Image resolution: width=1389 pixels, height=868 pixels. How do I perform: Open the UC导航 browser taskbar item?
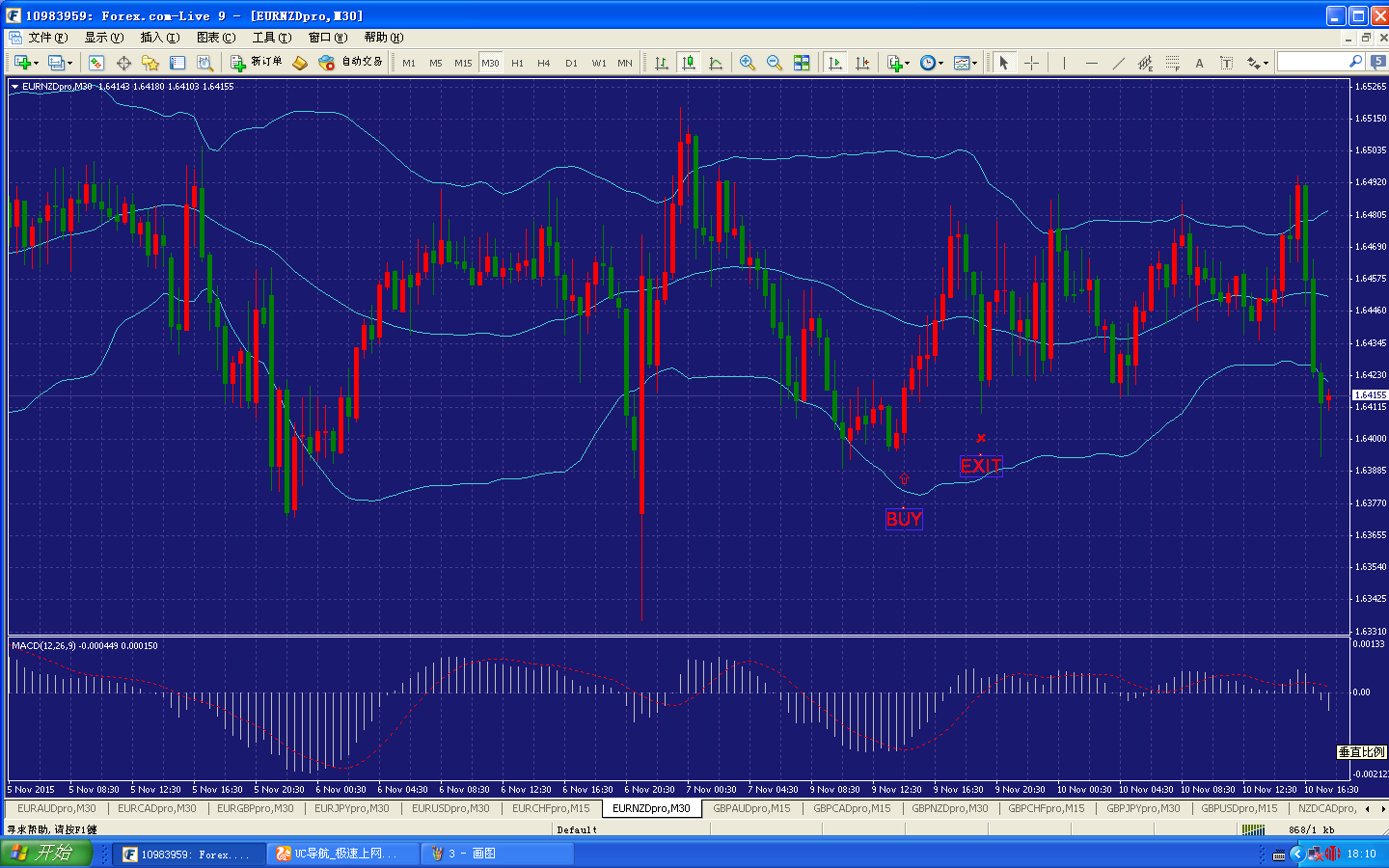(x=343, y=854)
